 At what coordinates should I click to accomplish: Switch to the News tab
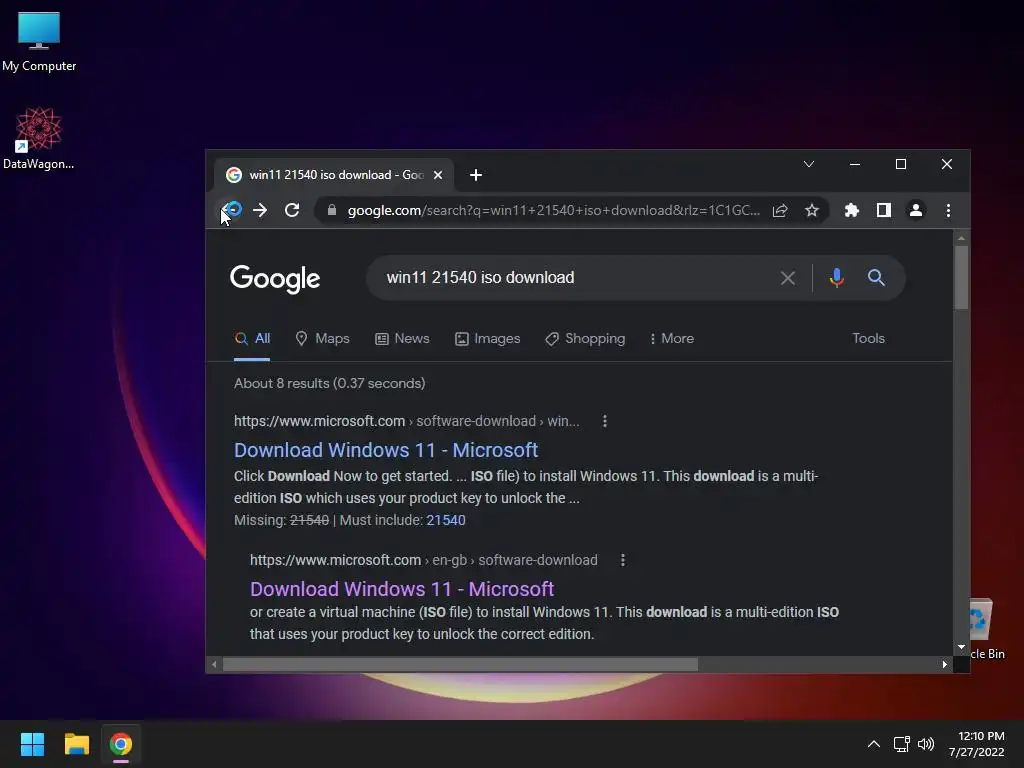click(402, 338)
